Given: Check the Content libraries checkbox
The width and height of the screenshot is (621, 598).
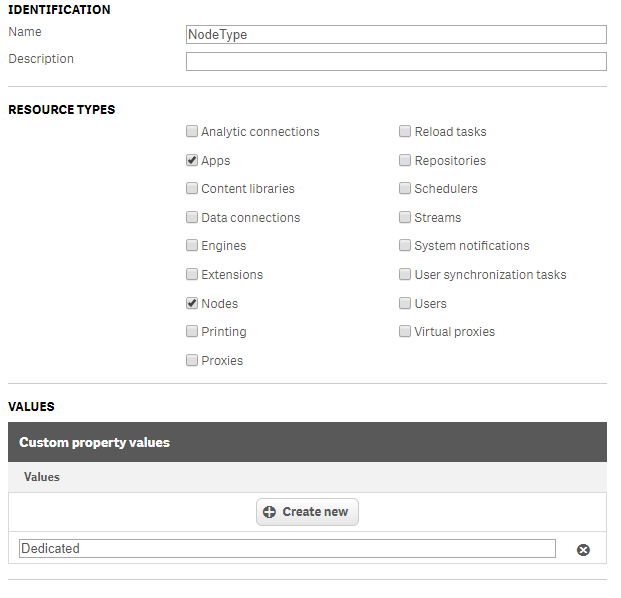Looking at the screenshot, I should 192,188.
